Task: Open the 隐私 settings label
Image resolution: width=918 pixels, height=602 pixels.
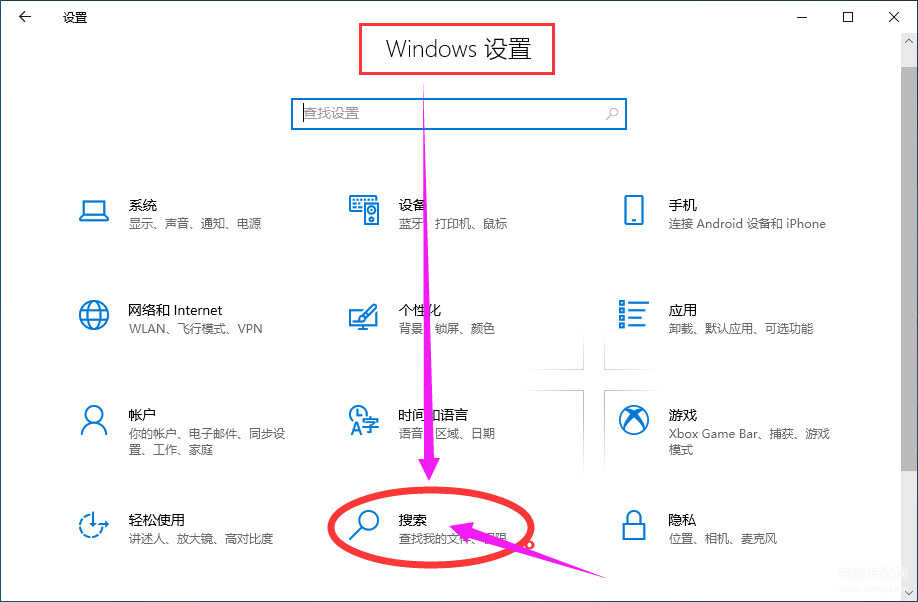Action: tap(682, 519)
